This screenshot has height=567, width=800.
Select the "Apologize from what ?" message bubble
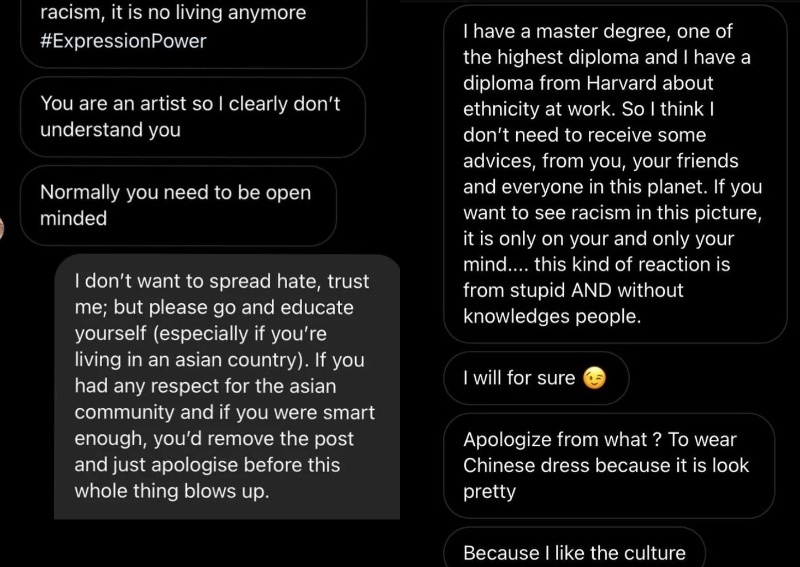609,466
